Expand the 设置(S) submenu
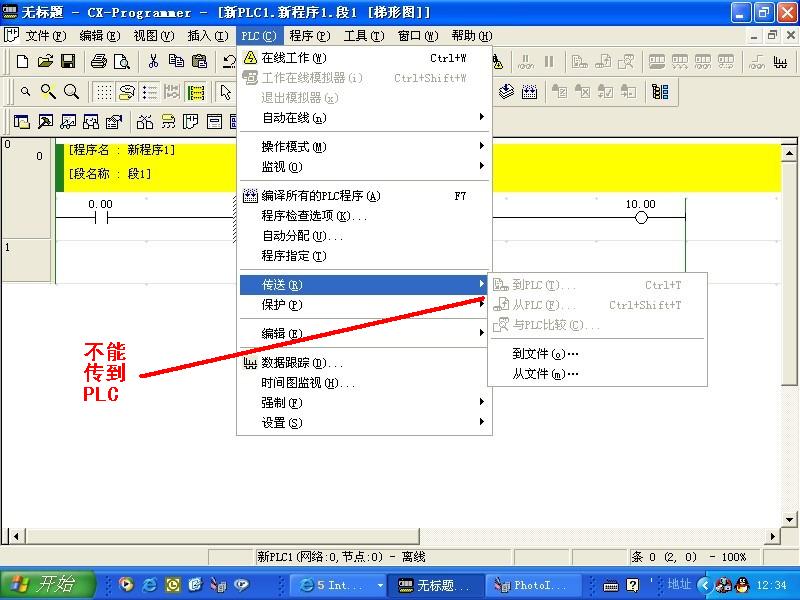The height and width of the screenshot is (600, 800). pyautogui.click(x=364, y=422)
